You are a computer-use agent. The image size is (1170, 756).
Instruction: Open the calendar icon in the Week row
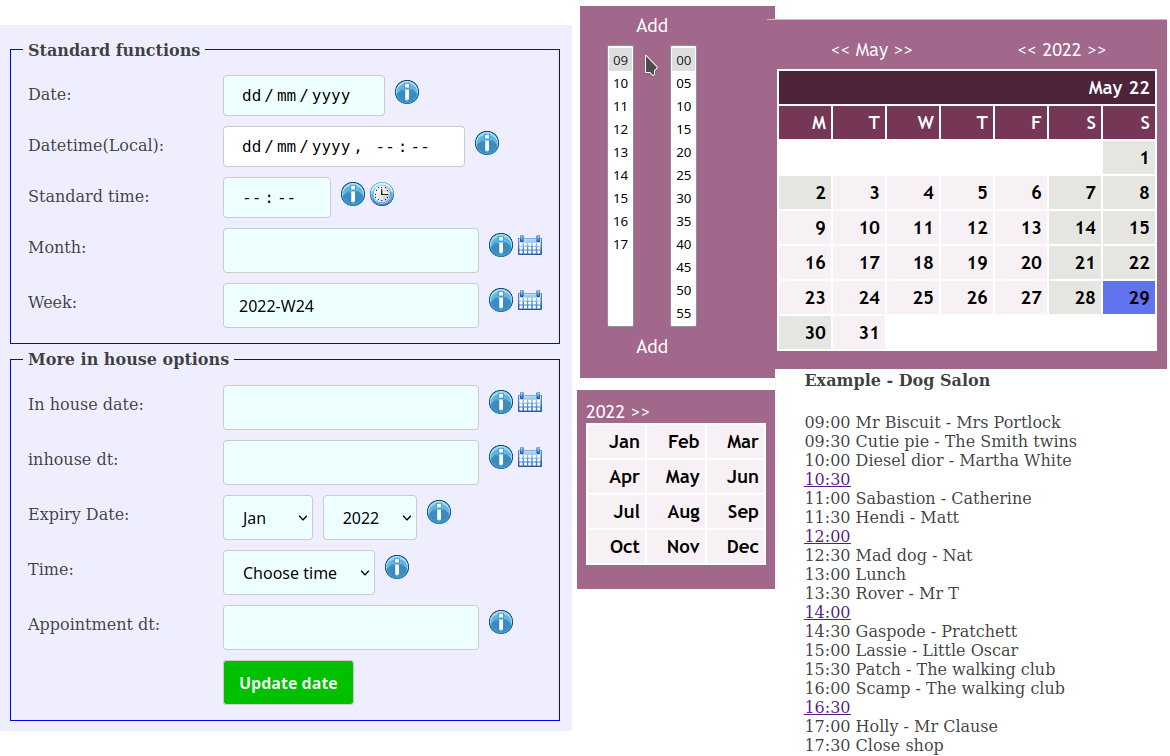[530, 300]
